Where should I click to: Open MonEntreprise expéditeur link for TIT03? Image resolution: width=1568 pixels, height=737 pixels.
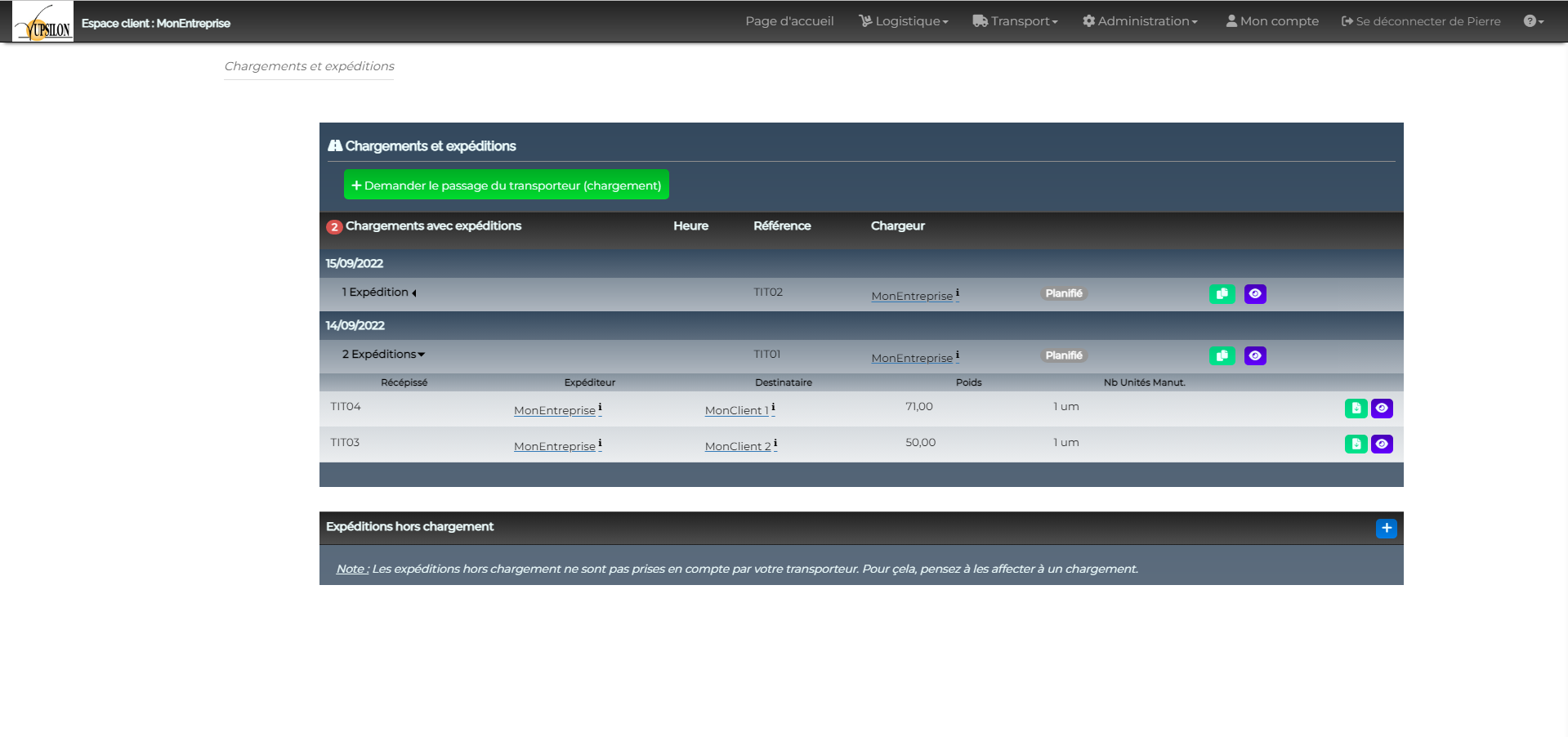[x=555, y=446]
